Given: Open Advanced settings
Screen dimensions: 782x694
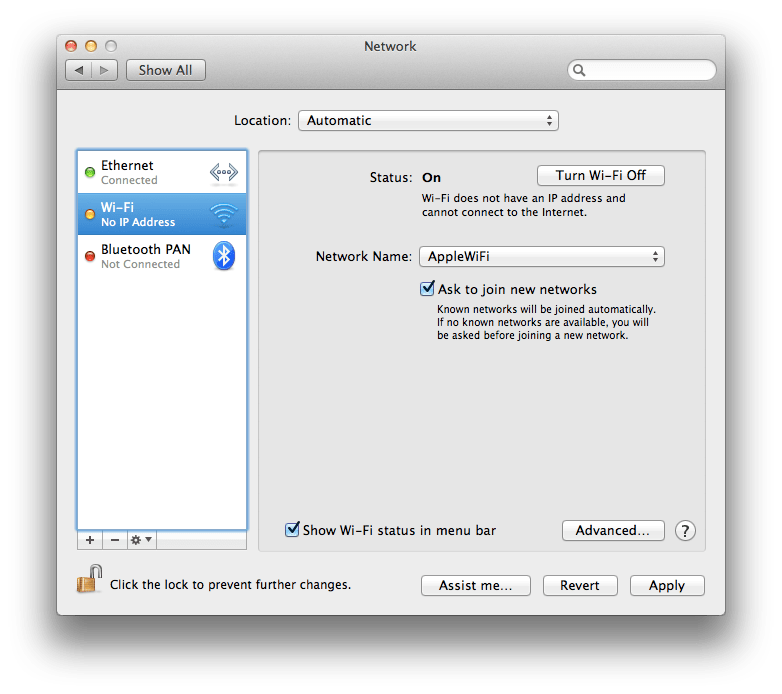Looking at the screenshot, I should (x=613, y=530).
